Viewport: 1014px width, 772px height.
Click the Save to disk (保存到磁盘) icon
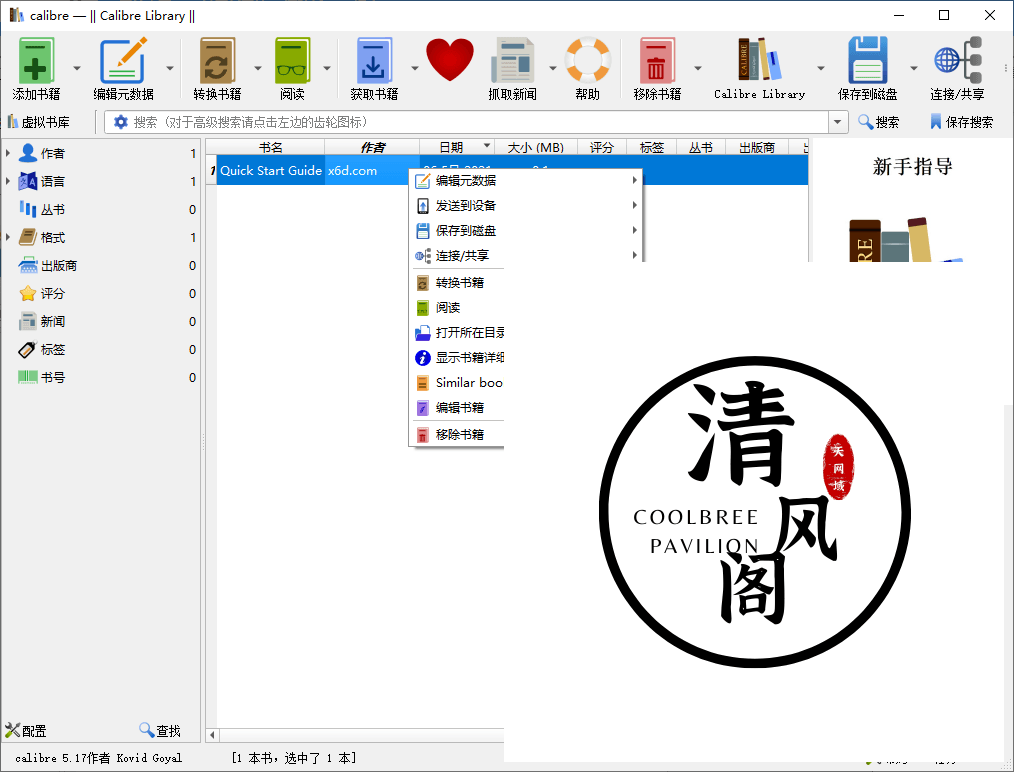coord(867,60)
